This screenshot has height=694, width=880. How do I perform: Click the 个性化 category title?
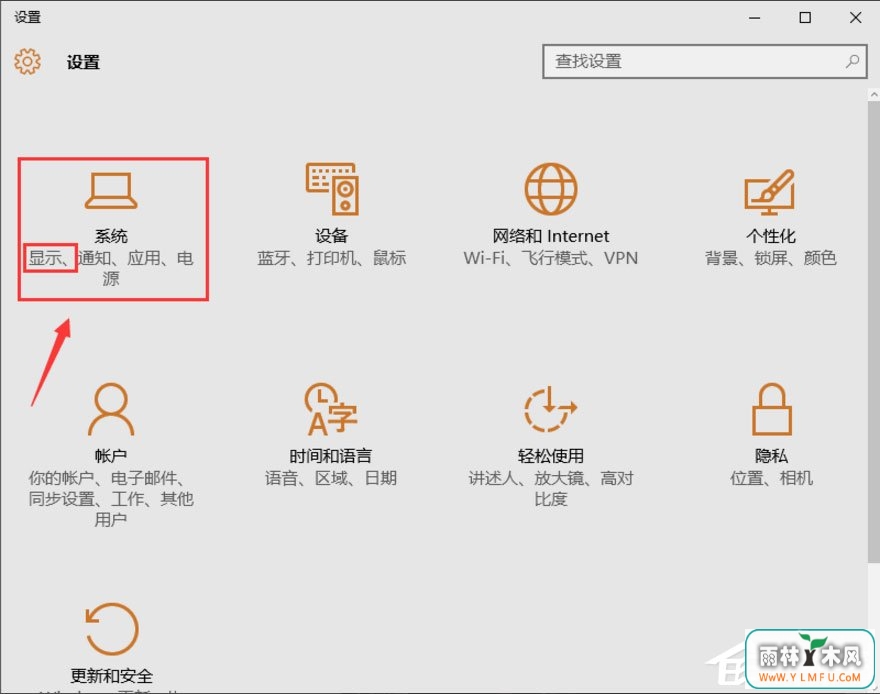(771, 236)
